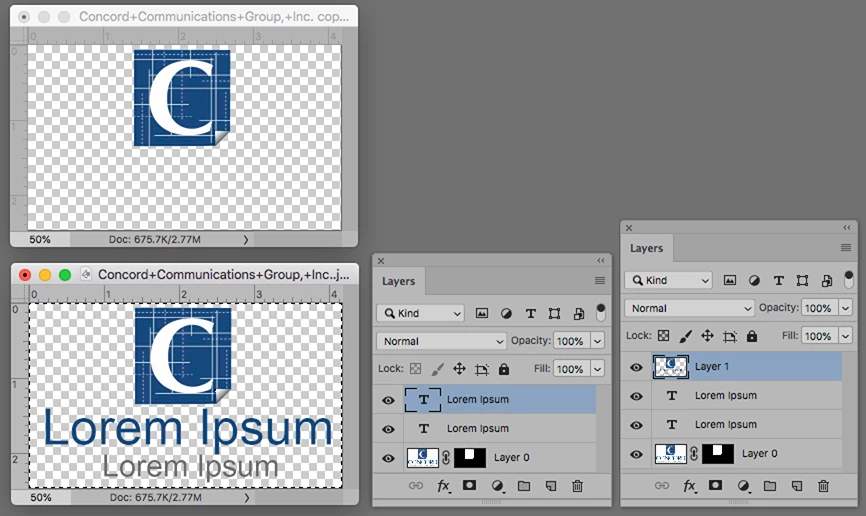Viewport: 866px width, 516px height.
Task: Hide upper Lorem Ipsum layer, right panel
Action: (636, 396)
